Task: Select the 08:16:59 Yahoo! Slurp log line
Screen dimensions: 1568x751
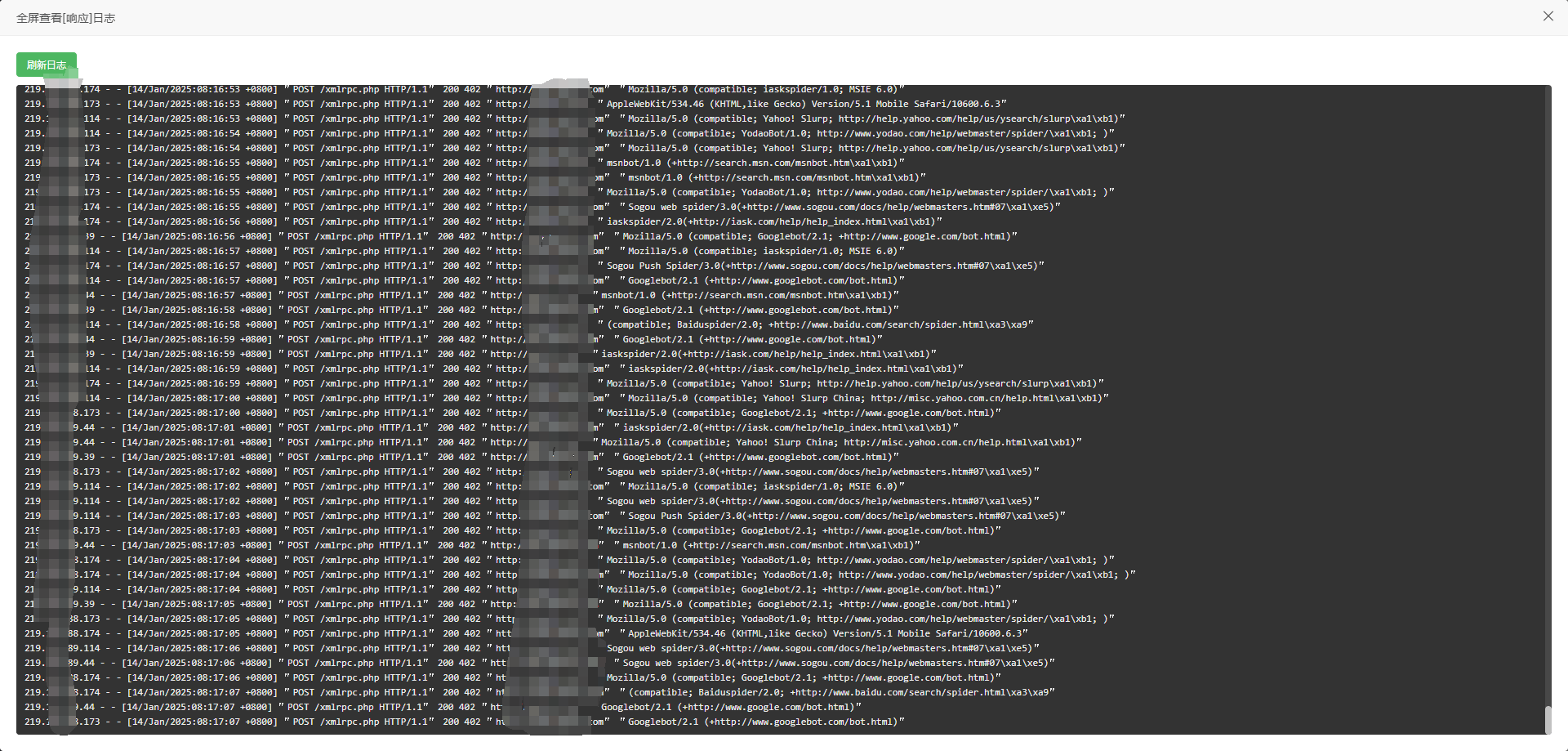Action: click(x=564, y=383)
